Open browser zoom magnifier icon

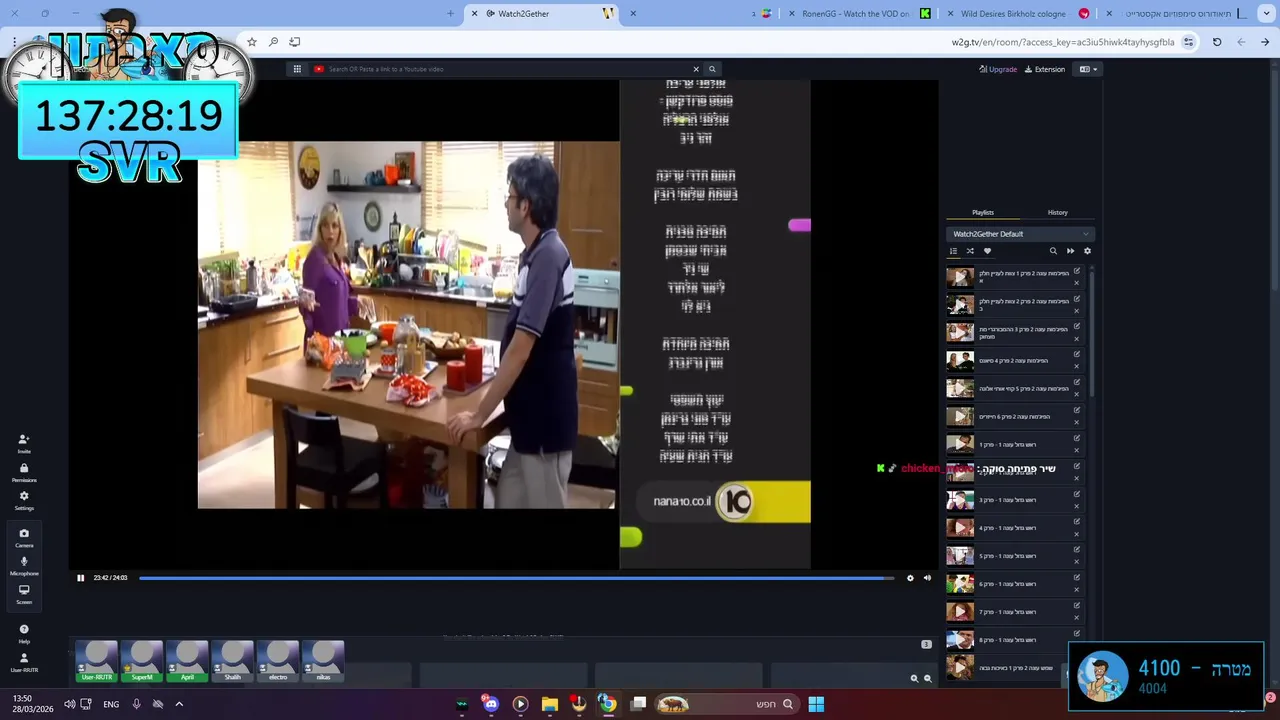[273, 42]
